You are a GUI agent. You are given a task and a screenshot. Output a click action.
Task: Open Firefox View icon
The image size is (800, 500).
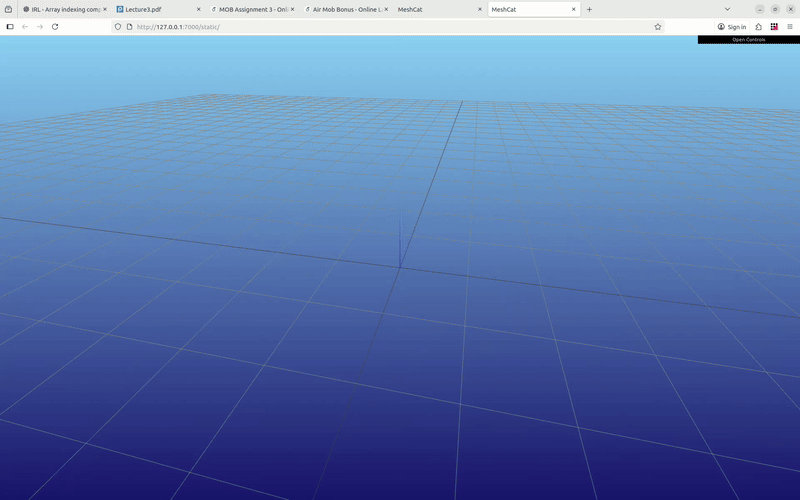click(x=8, y=9)
